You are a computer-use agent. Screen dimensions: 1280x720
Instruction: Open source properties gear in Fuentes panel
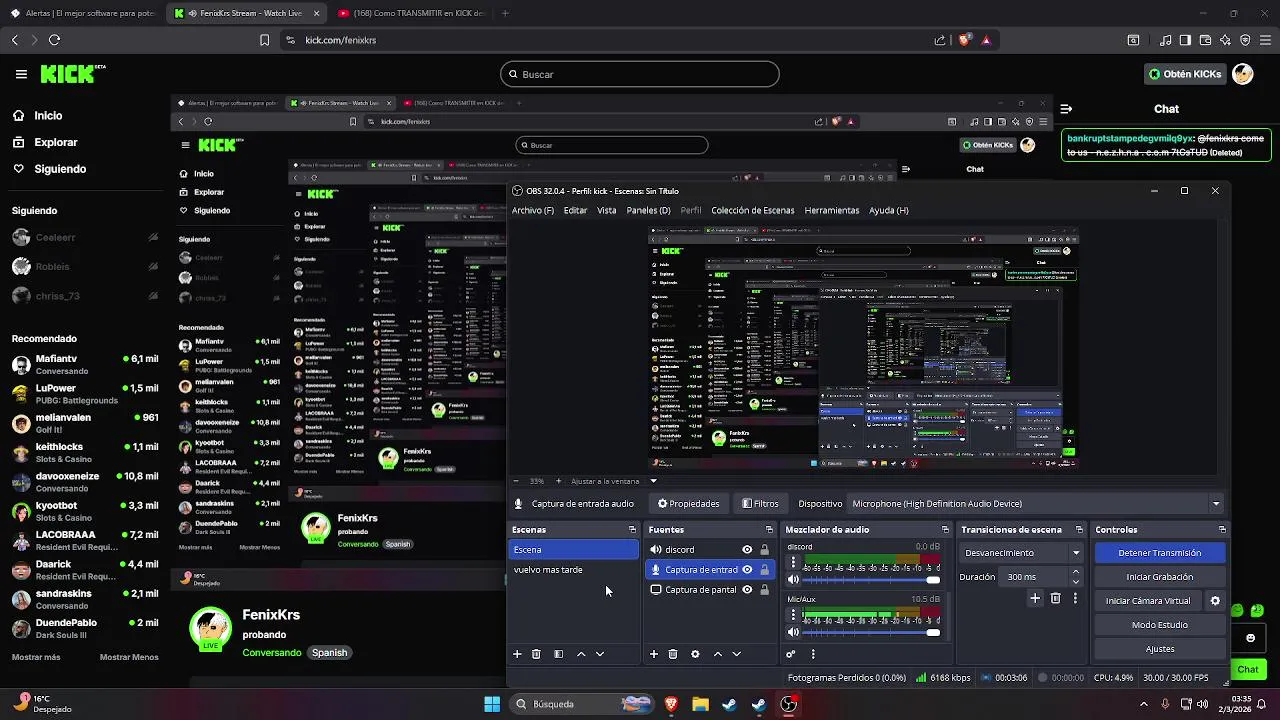tap(695, 654)
